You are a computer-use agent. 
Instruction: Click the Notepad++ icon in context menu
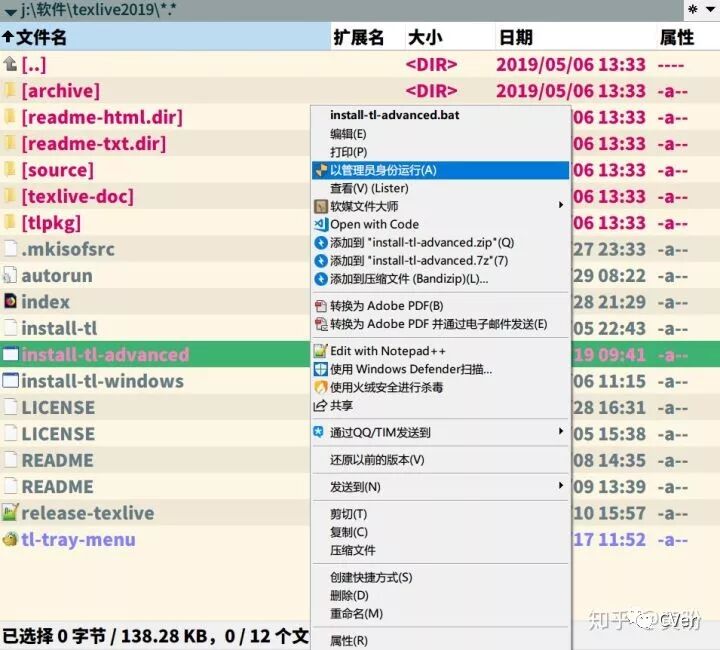pos(321,351)
